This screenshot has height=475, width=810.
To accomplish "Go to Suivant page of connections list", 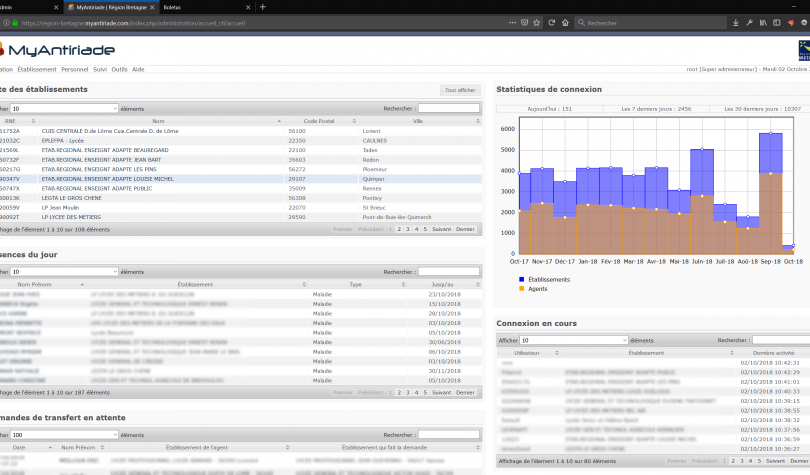I will (x=775, y=461).
